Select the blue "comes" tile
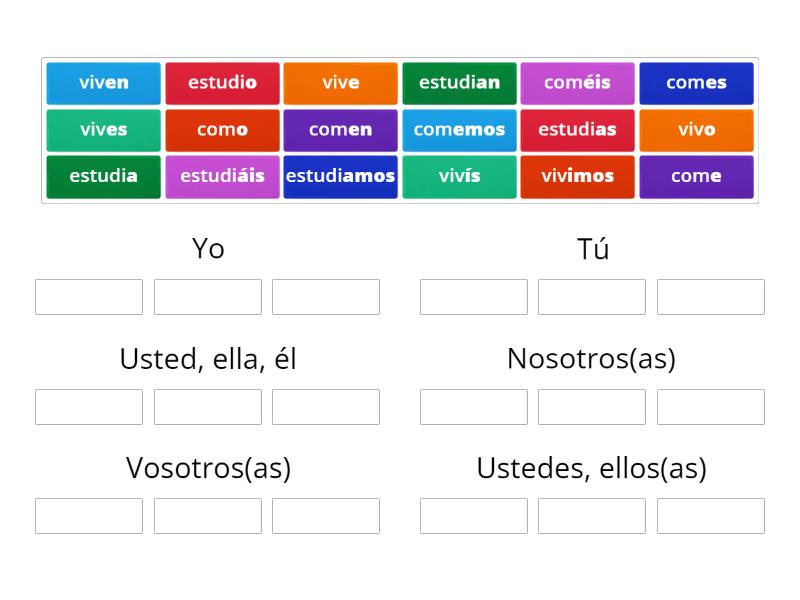This screenshot has height=600, width=800. [696, 83]
